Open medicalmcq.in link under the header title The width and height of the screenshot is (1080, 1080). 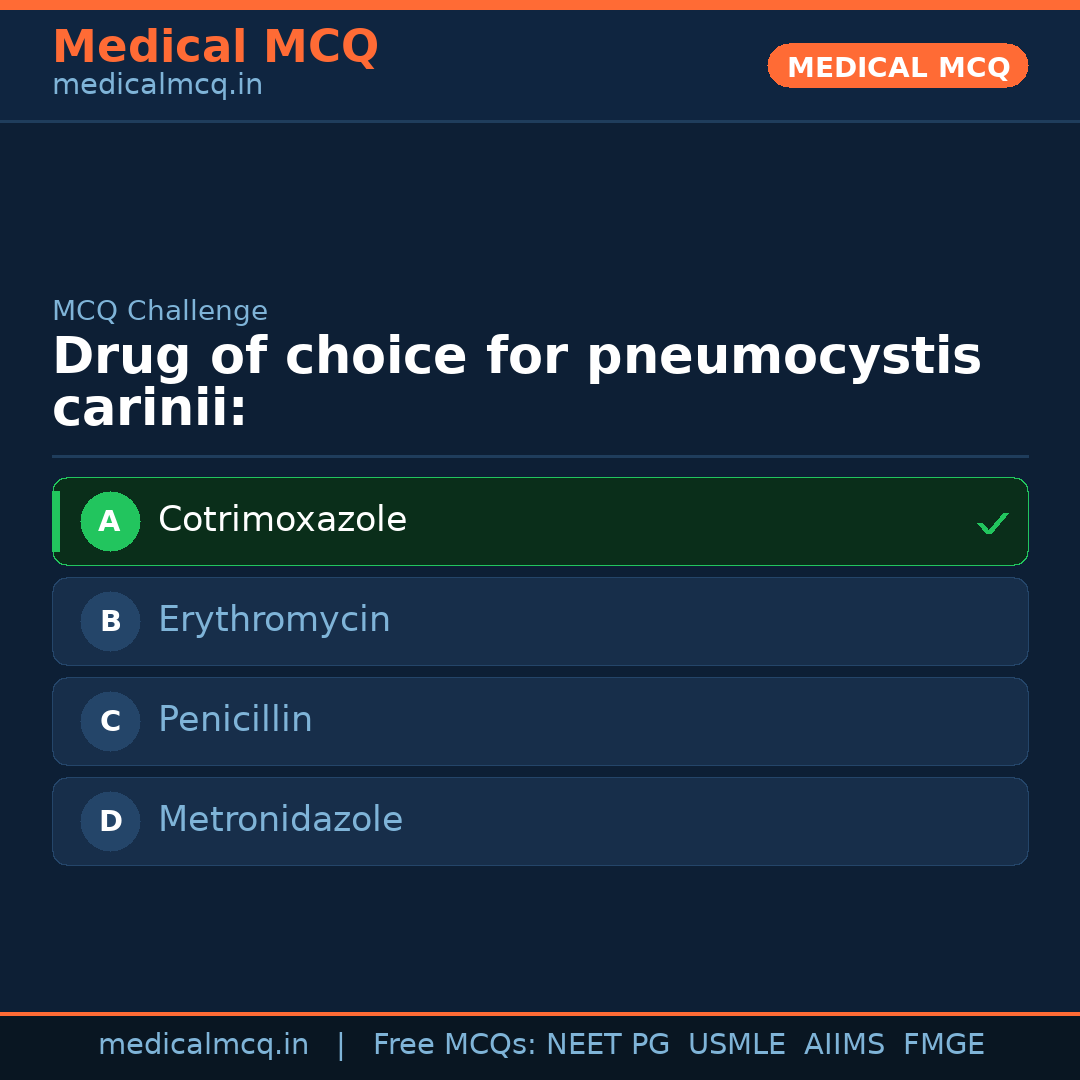[157, 85]
